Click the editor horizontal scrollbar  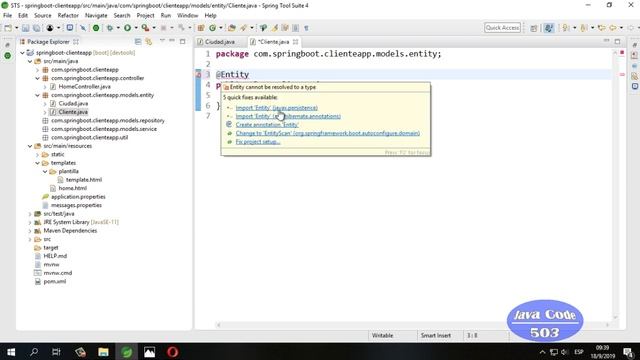coord(412,325)
